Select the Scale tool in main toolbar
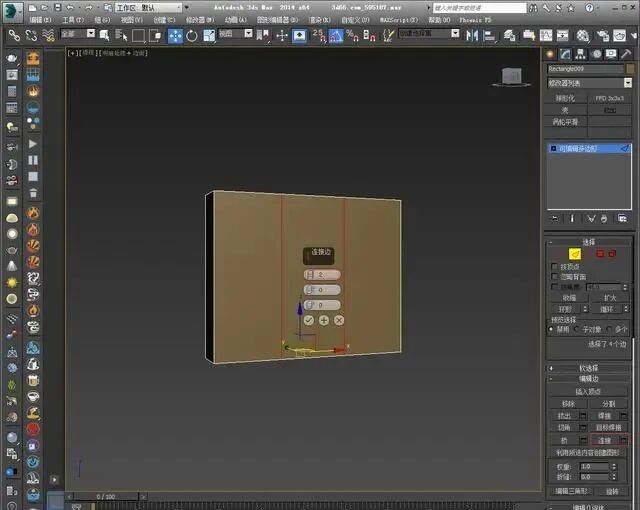The height and width of the screenshot is (510, 640). [209, 35]
